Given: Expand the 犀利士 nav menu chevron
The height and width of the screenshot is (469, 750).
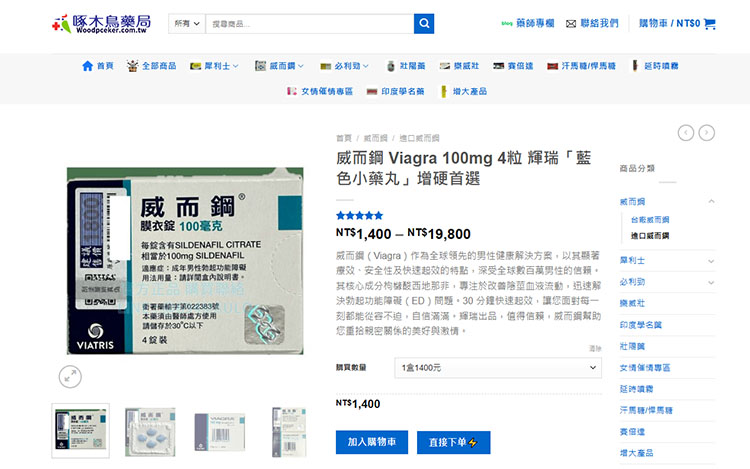Looking at the screenshot, I should click(235, 66).
